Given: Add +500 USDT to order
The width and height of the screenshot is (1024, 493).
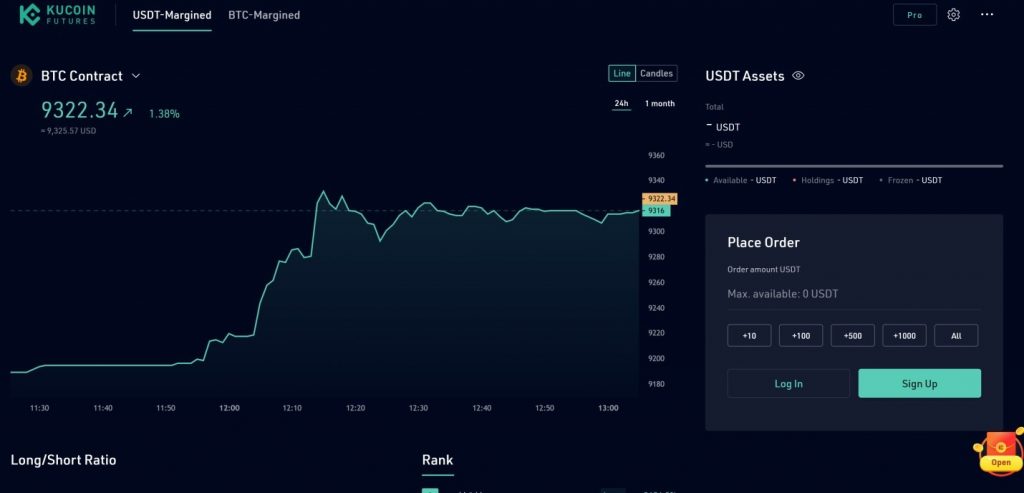Looking at the screenshot, I should (x=852, y=336).
